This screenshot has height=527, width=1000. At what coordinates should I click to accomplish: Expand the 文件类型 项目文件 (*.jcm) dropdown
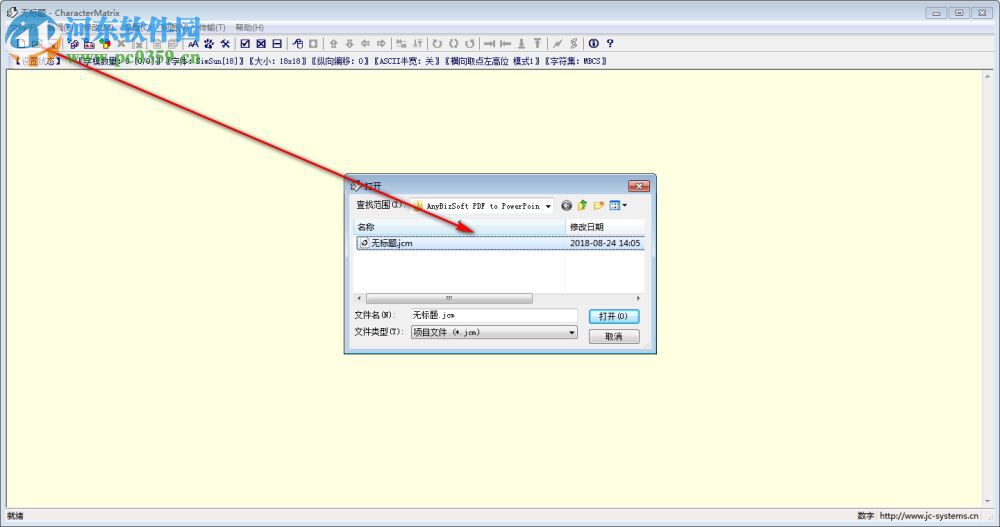click(571, 332)
